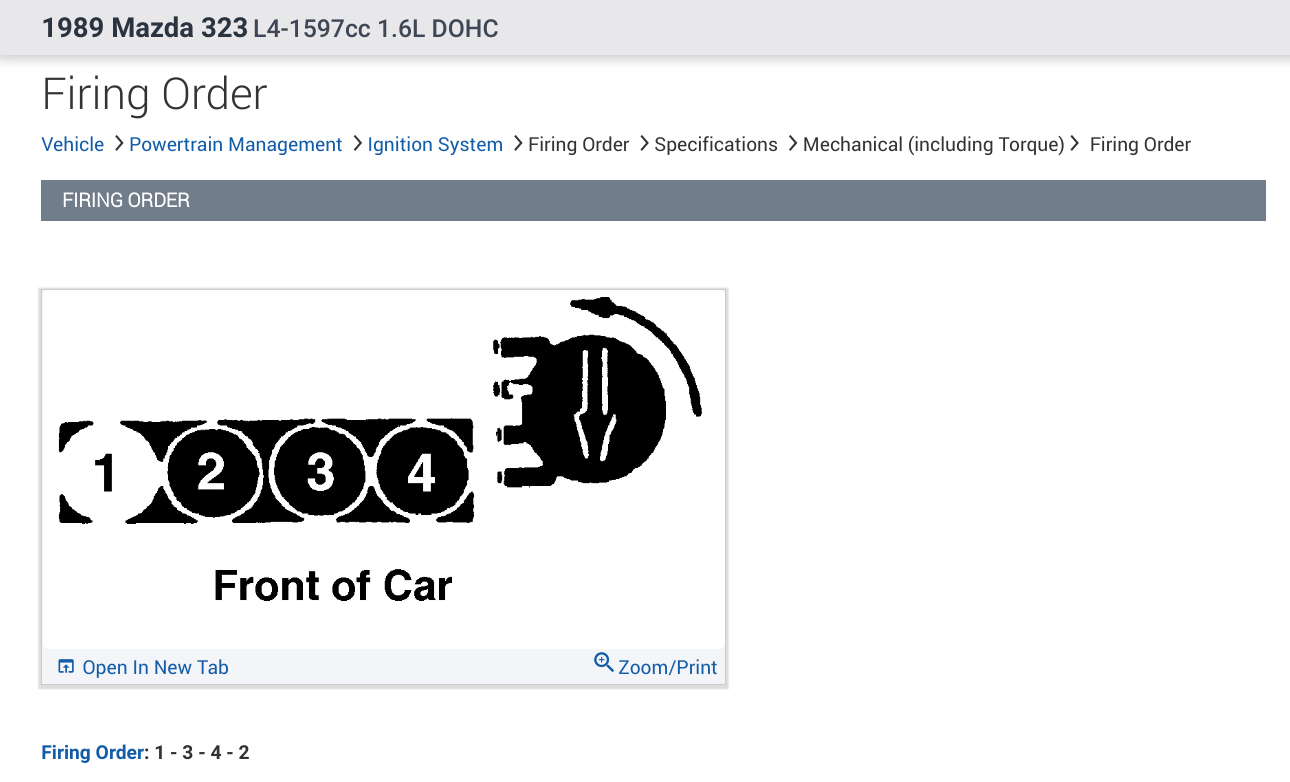Open the Vehicle breadcrumb link
The width and height of the screenshot is (1290, 782).
pos(73,144)
